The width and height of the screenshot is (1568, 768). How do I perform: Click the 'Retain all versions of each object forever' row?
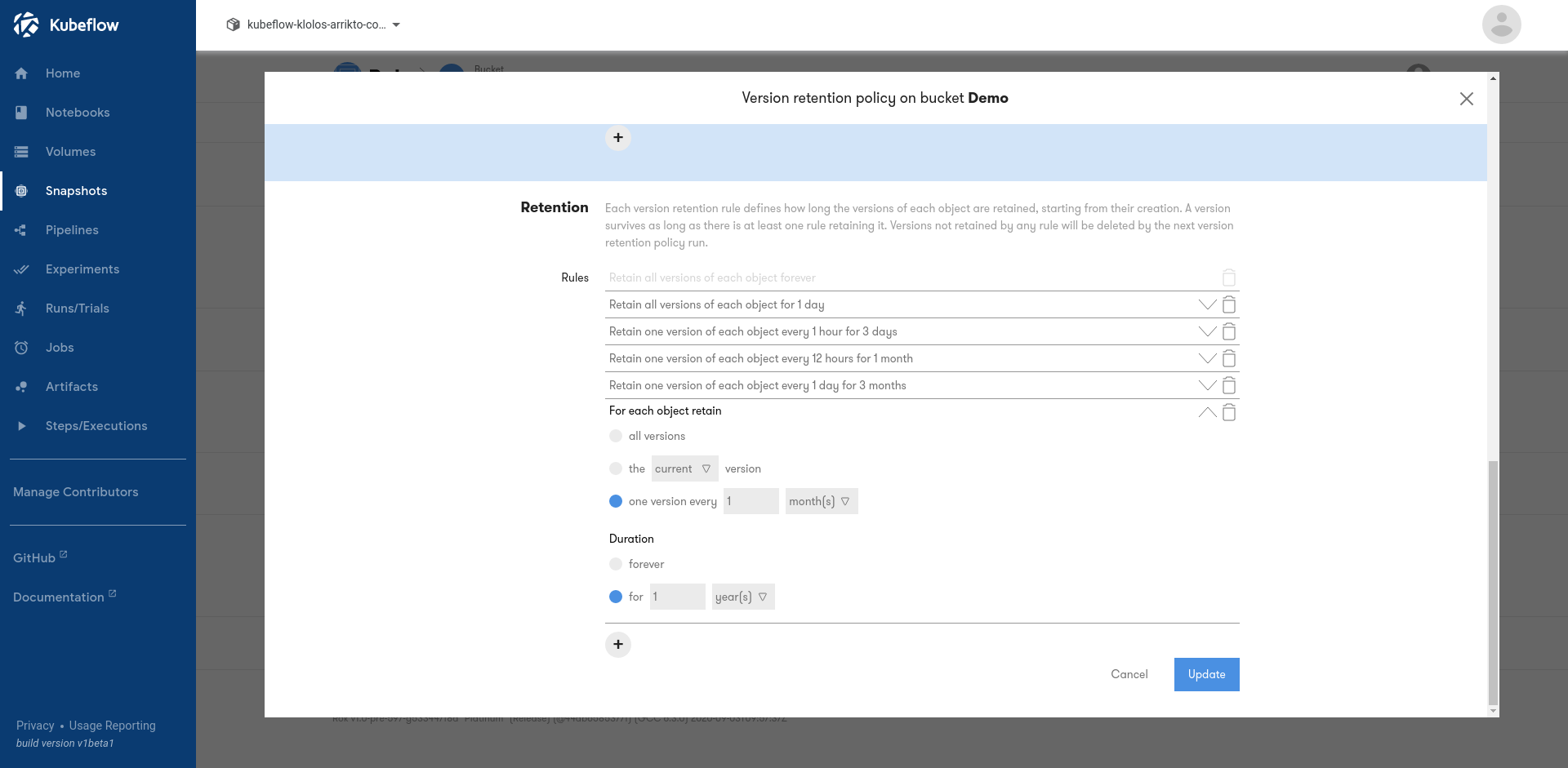(922, 277)
